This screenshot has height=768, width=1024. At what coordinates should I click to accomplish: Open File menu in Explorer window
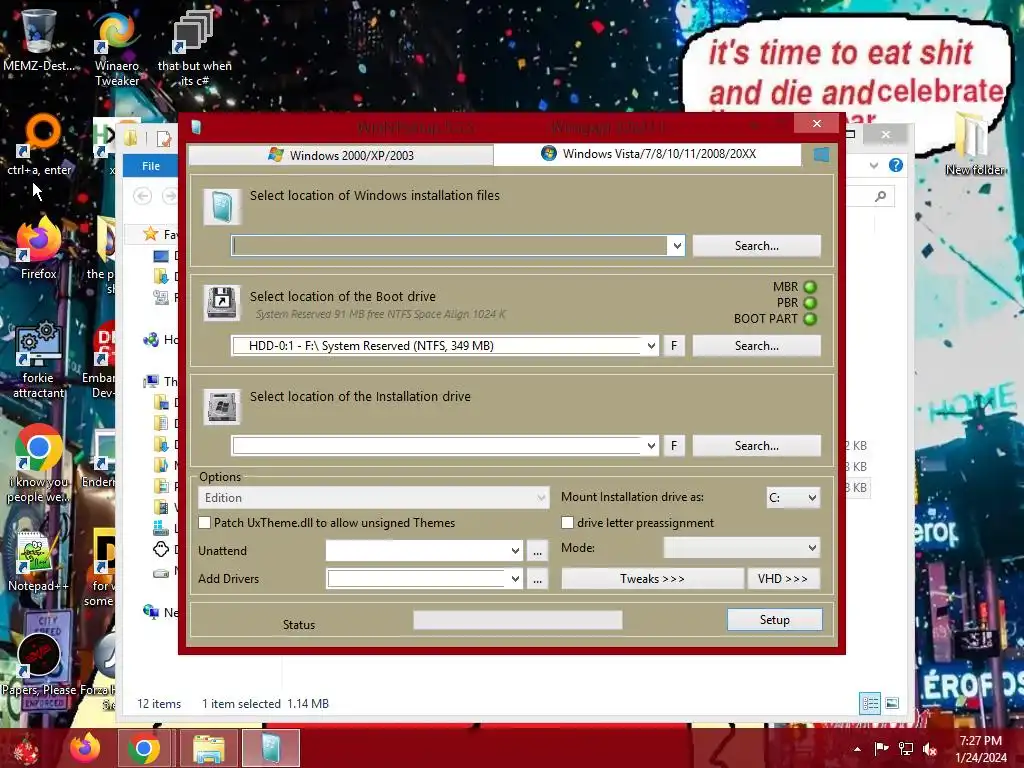(x=151, y=166)
